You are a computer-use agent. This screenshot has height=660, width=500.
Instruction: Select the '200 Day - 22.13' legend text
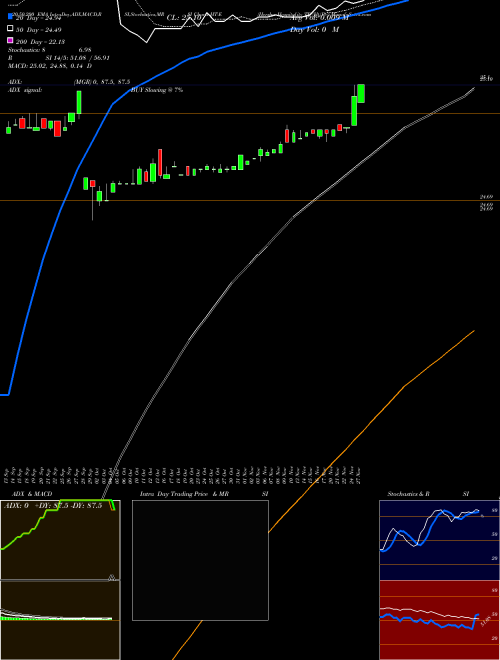pyautogui.click(x=40, y=42)
